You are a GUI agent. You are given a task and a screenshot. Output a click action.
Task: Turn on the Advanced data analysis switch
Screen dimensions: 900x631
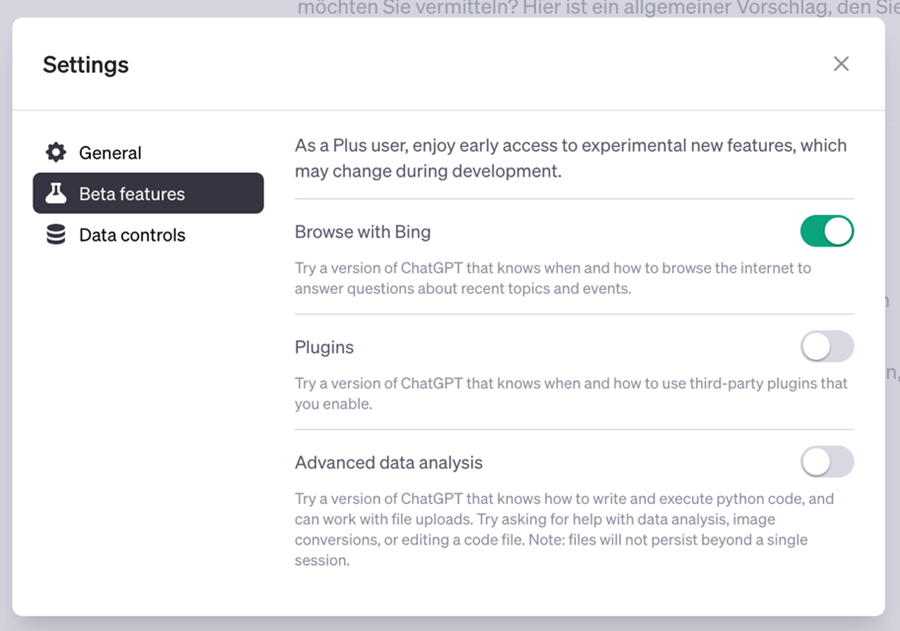click(827, 462)
